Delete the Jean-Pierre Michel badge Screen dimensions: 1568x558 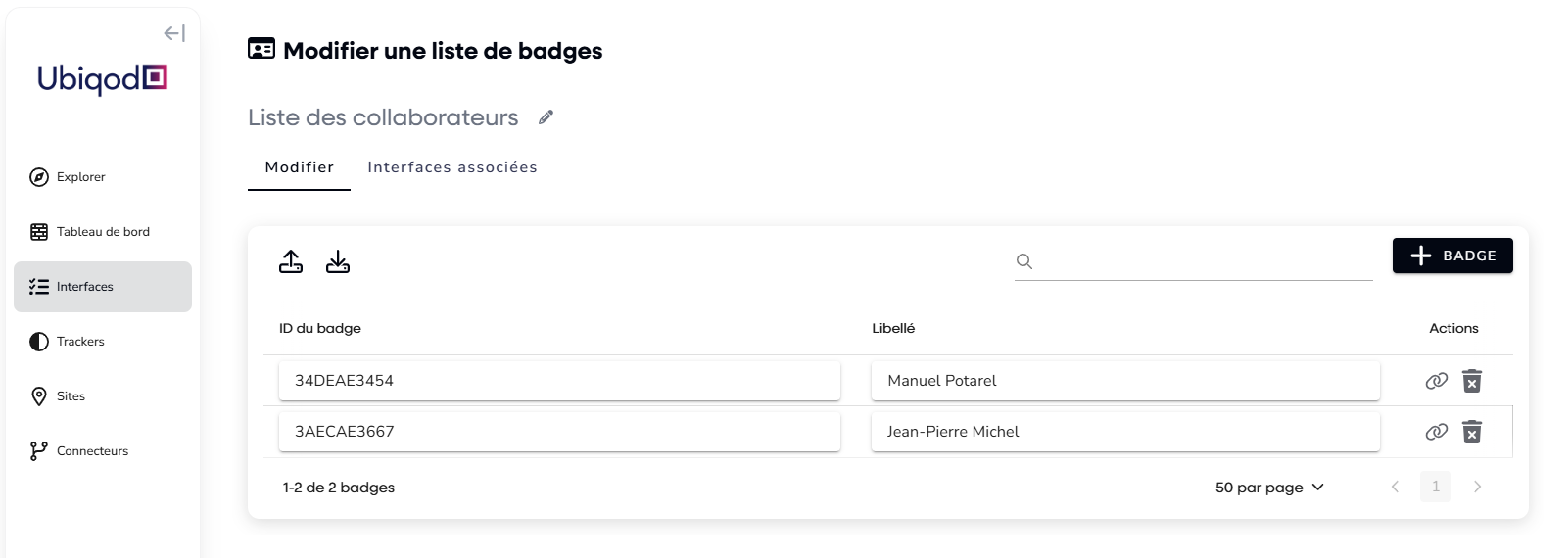click(x=1471, y=432)
